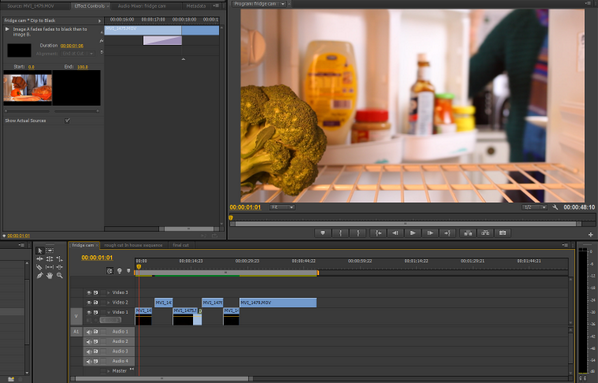Toggle Snap in the timeline header
Image resolution: width=598 pixels, height=383 pixels.
point(110,271)
